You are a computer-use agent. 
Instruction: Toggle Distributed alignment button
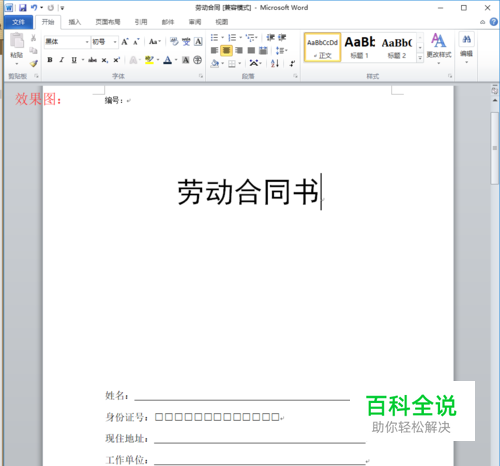pos(263,50)
